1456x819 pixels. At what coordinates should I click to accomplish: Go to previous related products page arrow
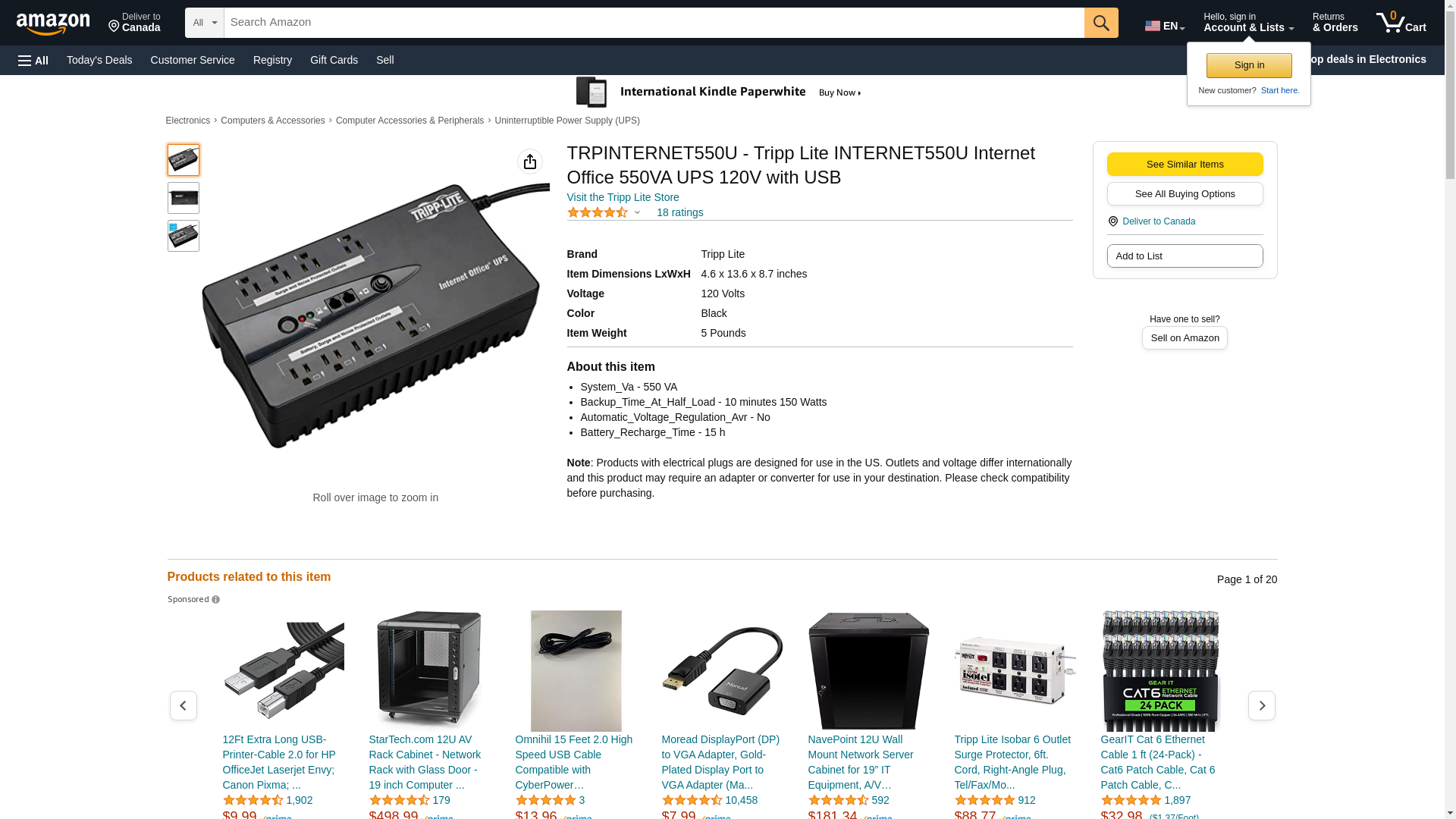tap(184, 706)
